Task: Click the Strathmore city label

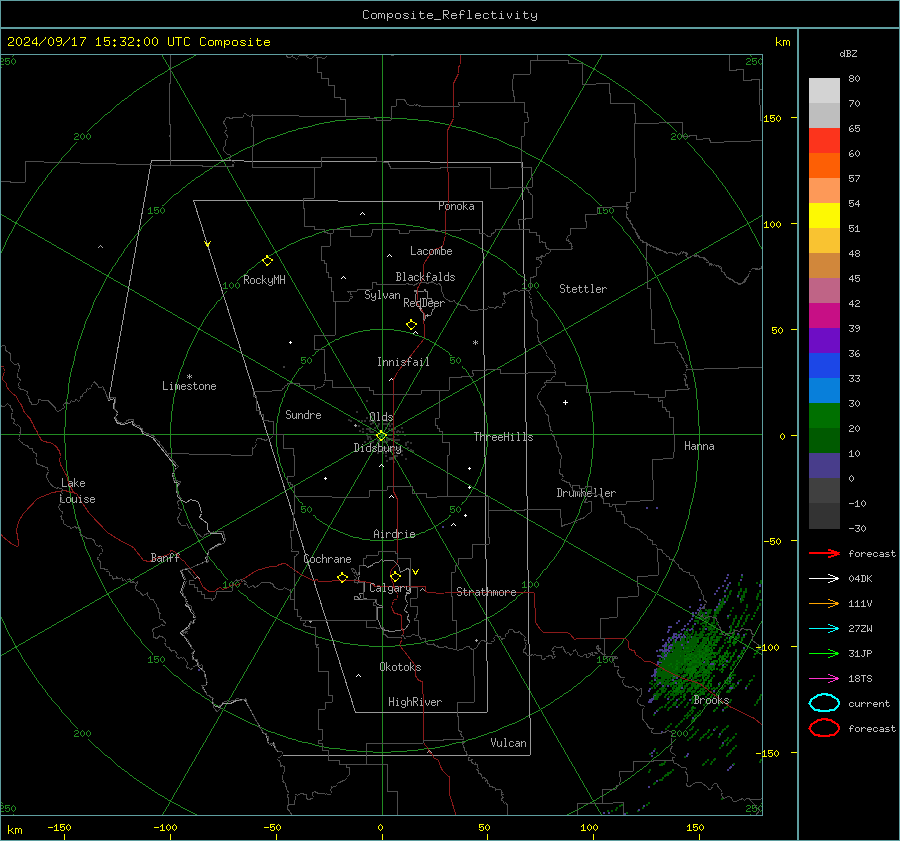Action: pyautogui.click(x=486, y=592)
